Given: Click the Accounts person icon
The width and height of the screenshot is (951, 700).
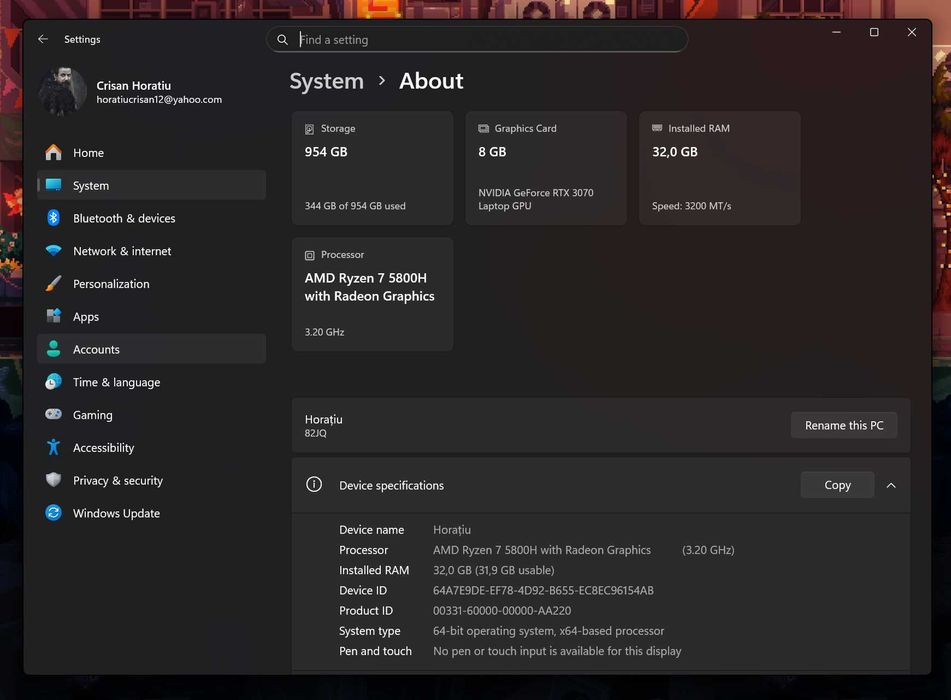Looking at the screenshot, I should (53, 349).
